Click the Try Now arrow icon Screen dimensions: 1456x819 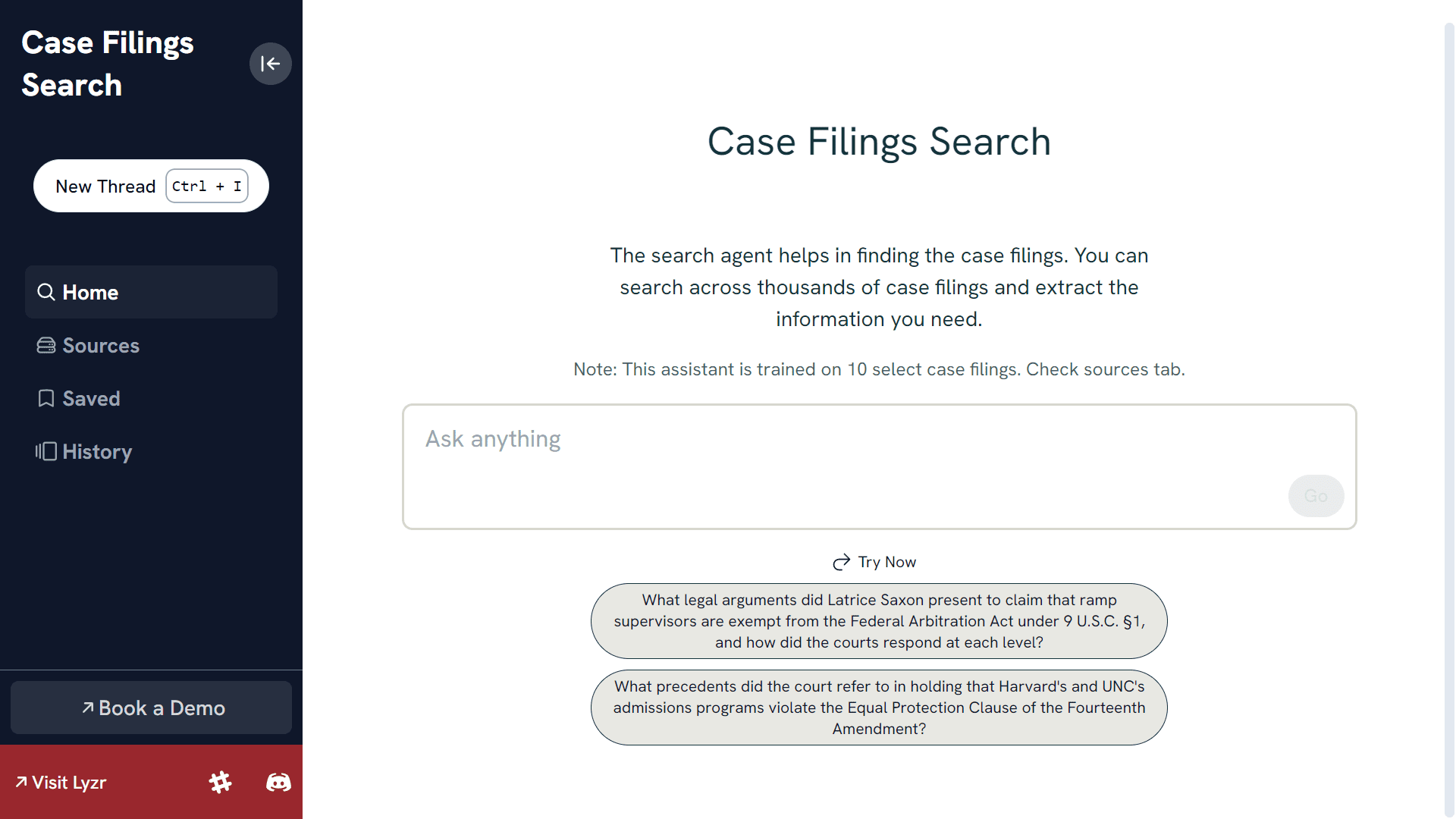tap(841, 562)
